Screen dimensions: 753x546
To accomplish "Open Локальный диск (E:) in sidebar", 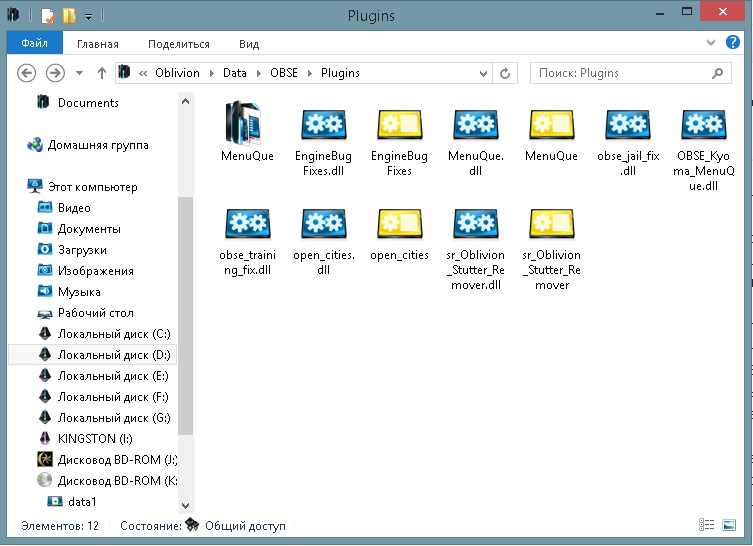I will (113, 376).
